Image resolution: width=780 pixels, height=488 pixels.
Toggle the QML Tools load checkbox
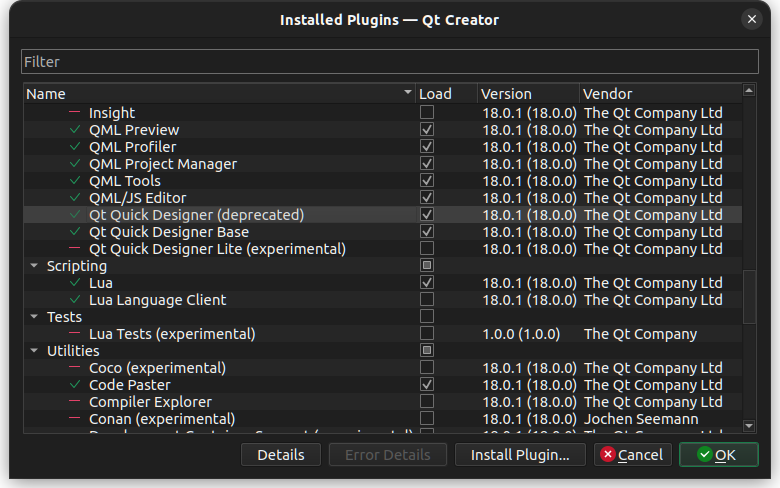click(427, 180)
